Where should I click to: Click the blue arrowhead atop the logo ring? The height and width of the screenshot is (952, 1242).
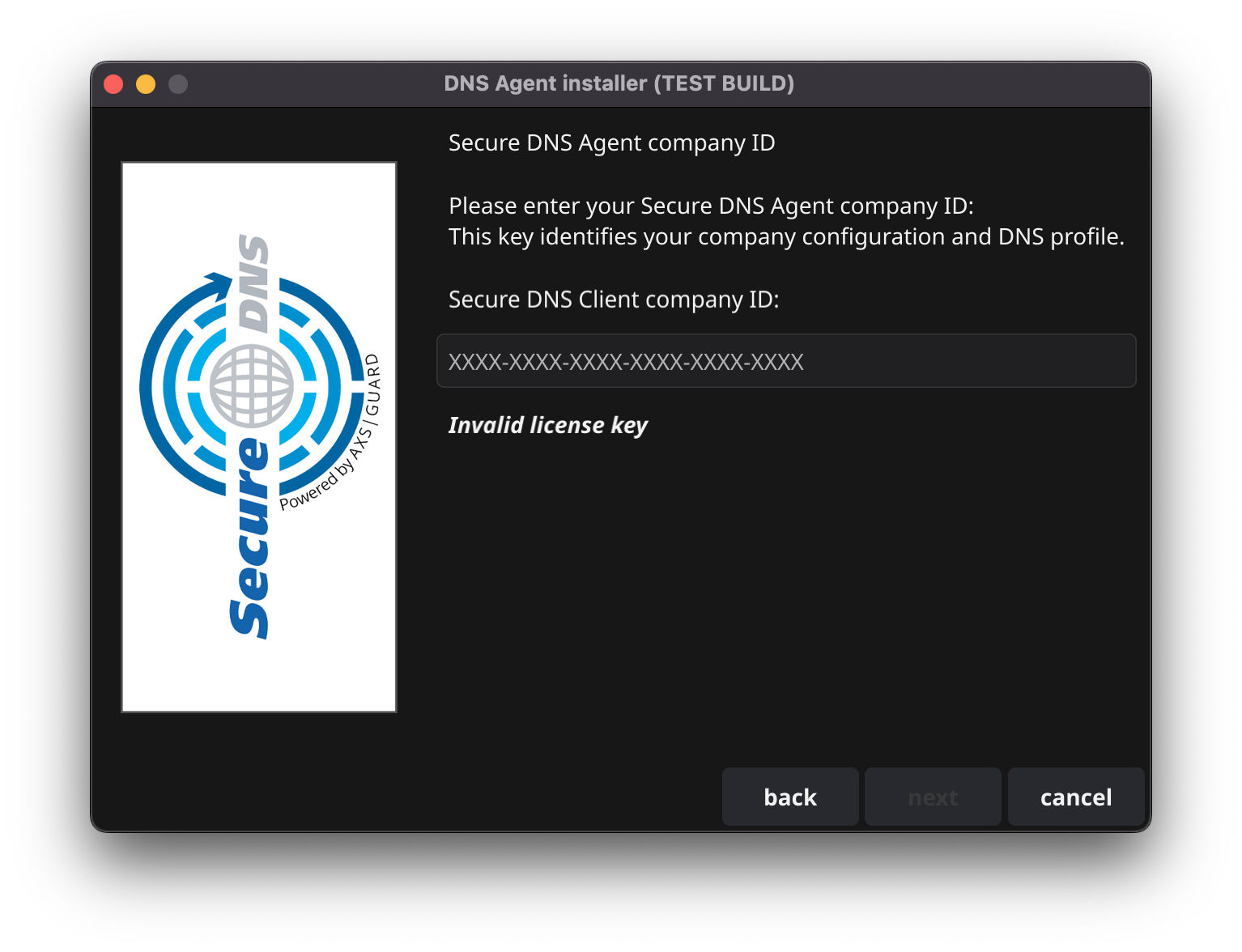pos(217,285)
